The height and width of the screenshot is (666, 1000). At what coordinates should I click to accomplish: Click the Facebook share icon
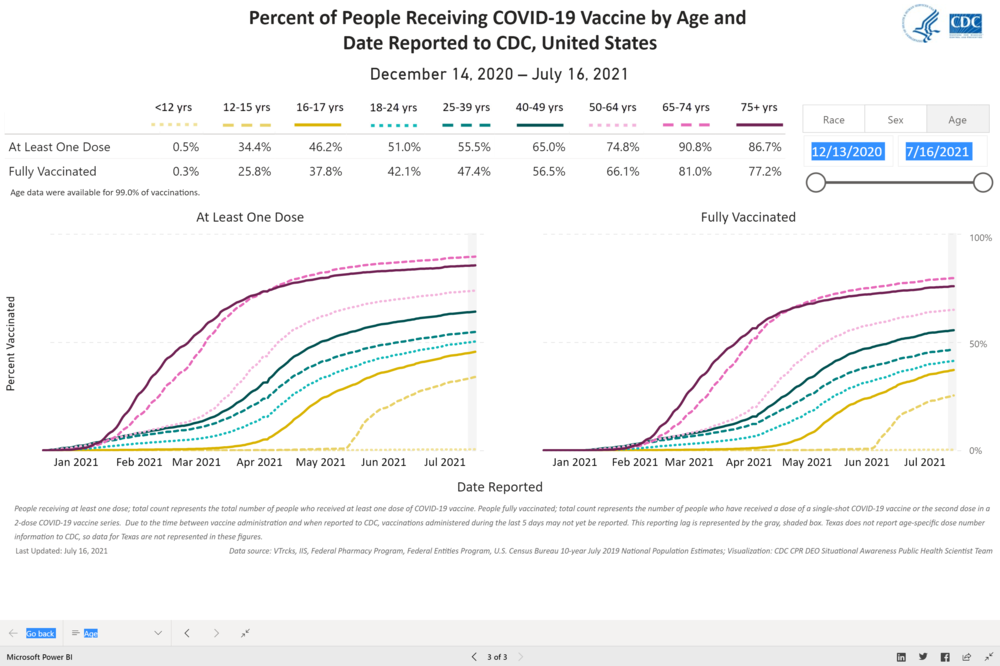pos(944,656)
